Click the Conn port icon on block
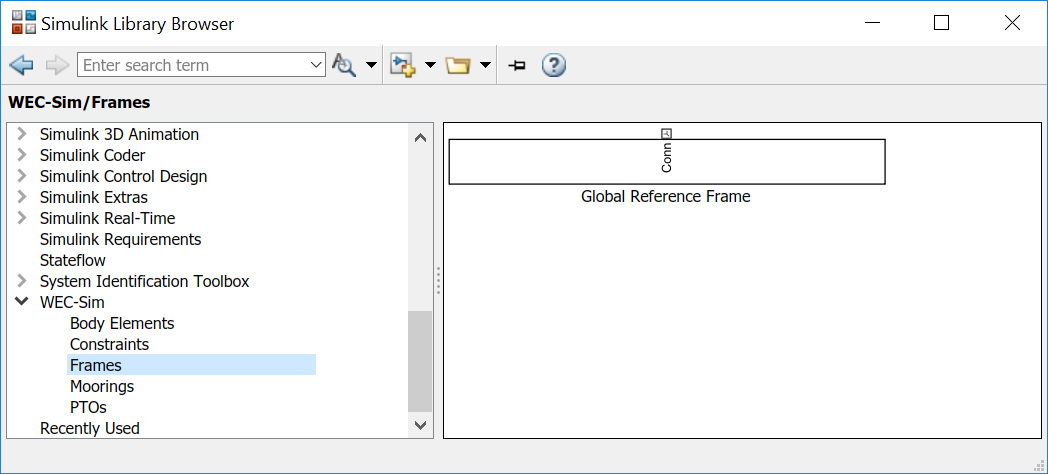This screenshot has height=474, width=1048. coord(666,133)
